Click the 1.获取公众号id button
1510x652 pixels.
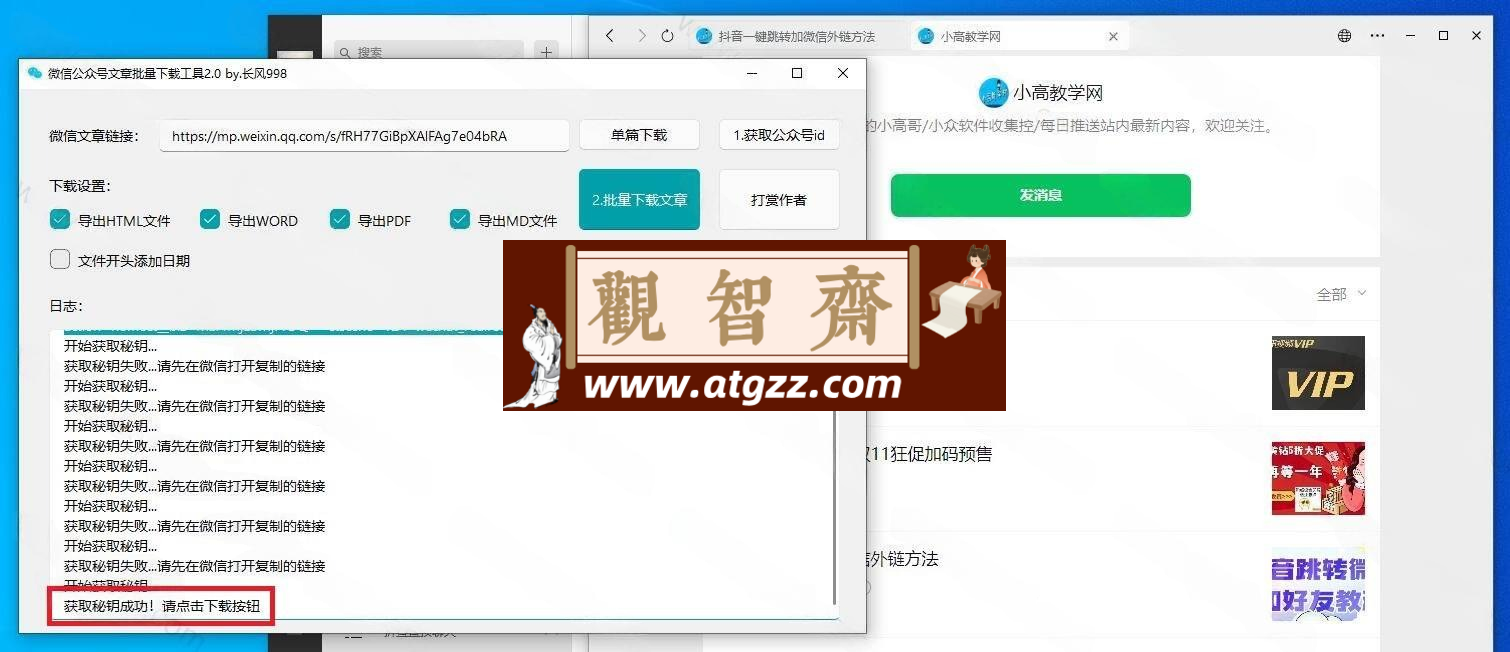779,135
